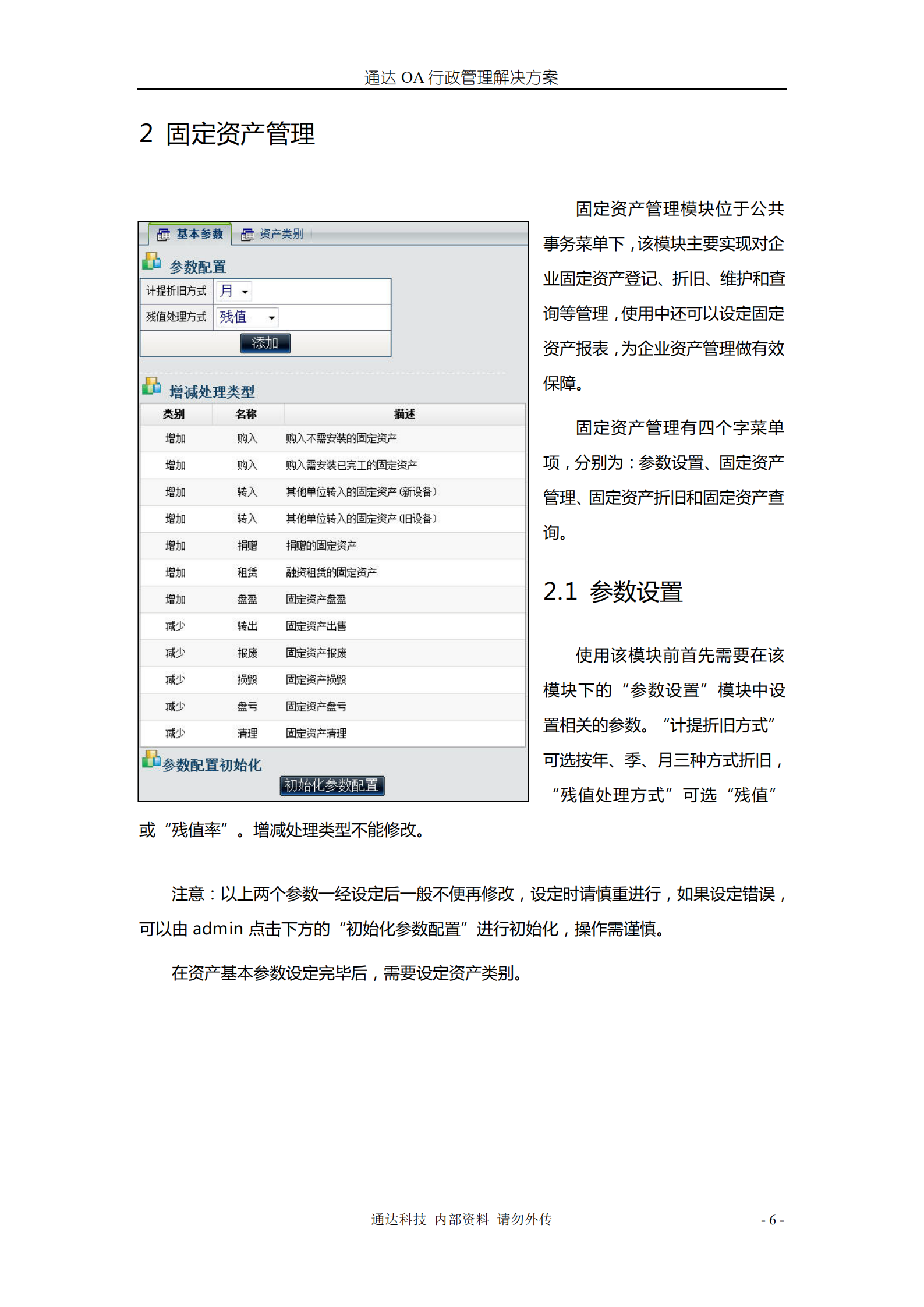Click the 参数配置 section icon
Viewport: 924px width, 1307px height.
point(151,261)
